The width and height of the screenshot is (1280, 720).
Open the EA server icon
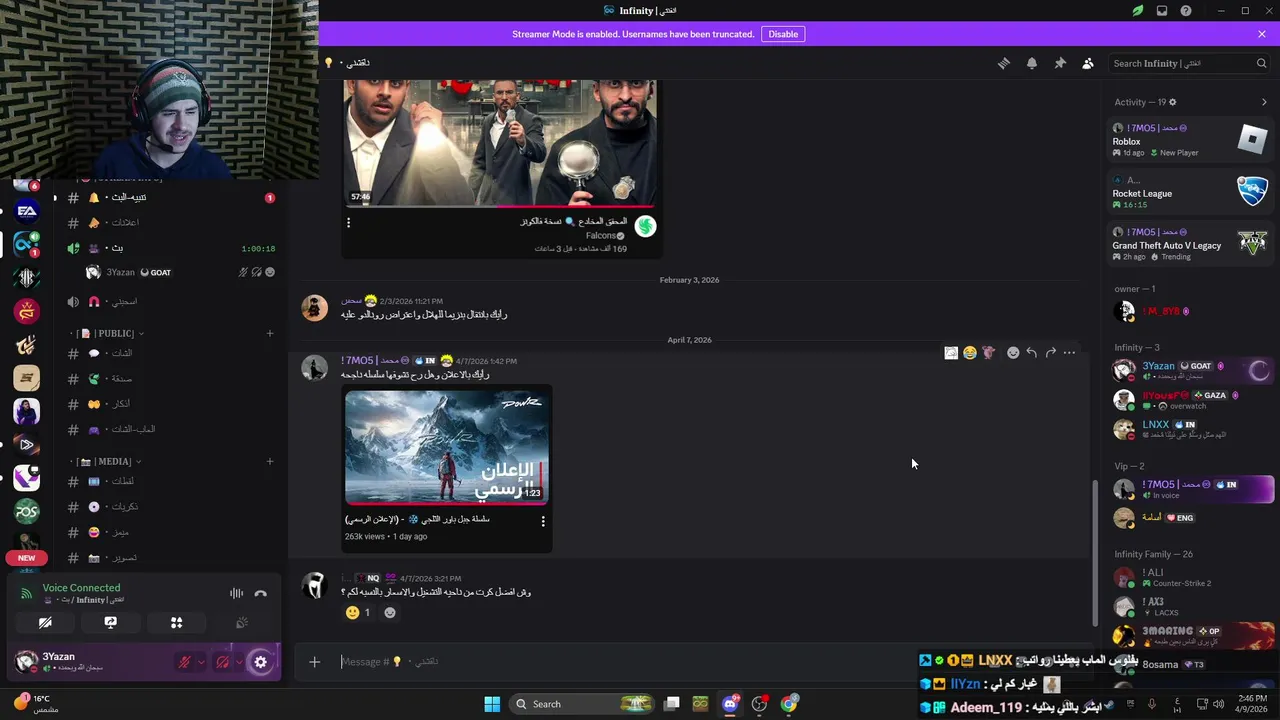(x=27, y=211)
